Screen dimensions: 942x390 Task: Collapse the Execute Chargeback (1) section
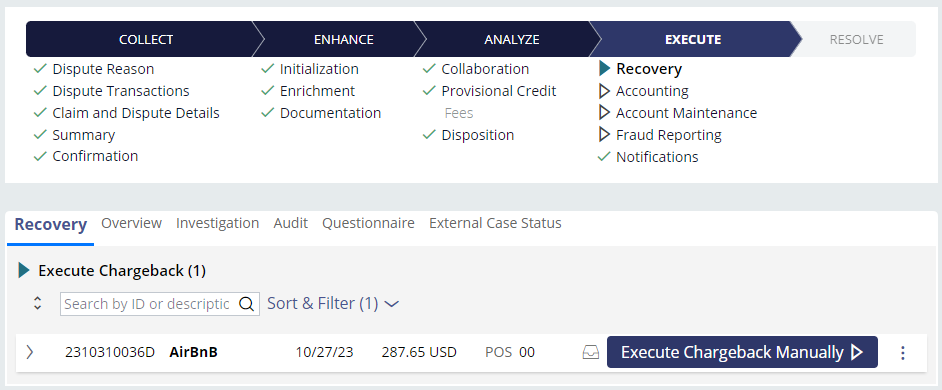23,271
